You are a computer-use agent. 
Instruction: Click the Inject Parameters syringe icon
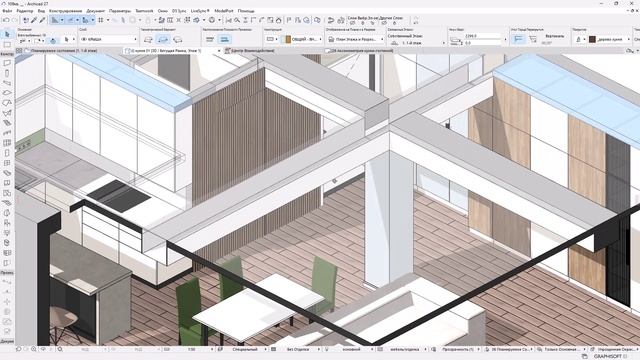pyautogui.click(x=42, y=20)
